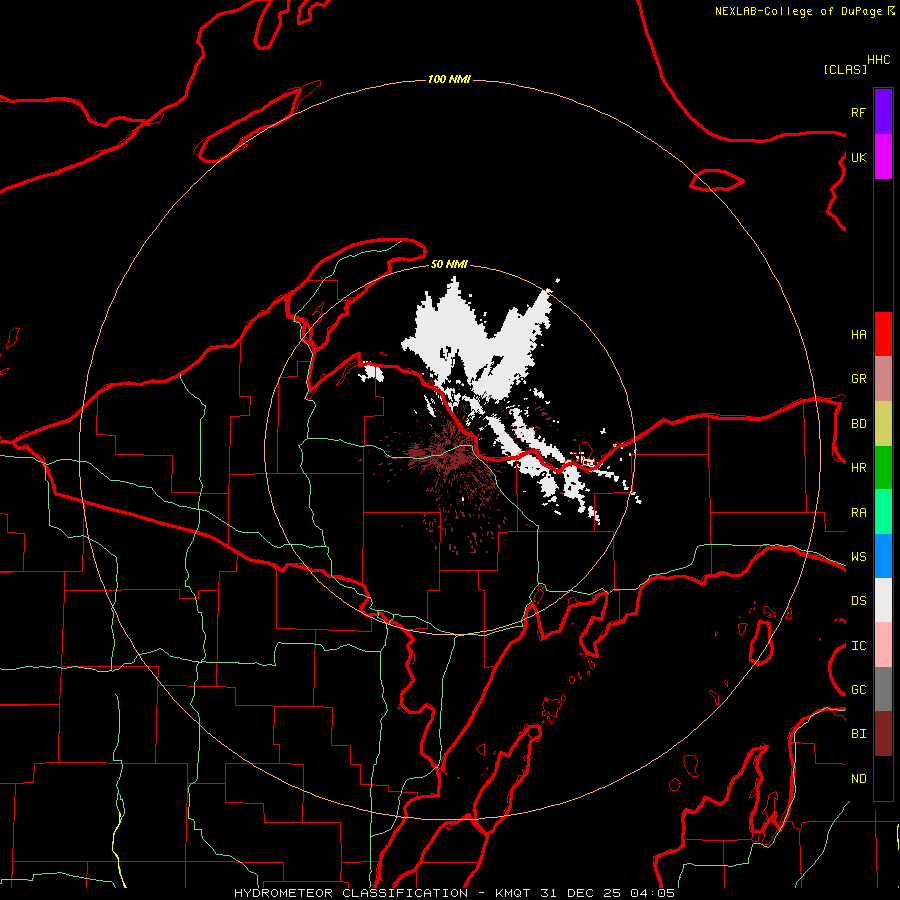Click the 31 DEC 25 date text
Screen dimensions: 900x900
[x=580, y=893]
